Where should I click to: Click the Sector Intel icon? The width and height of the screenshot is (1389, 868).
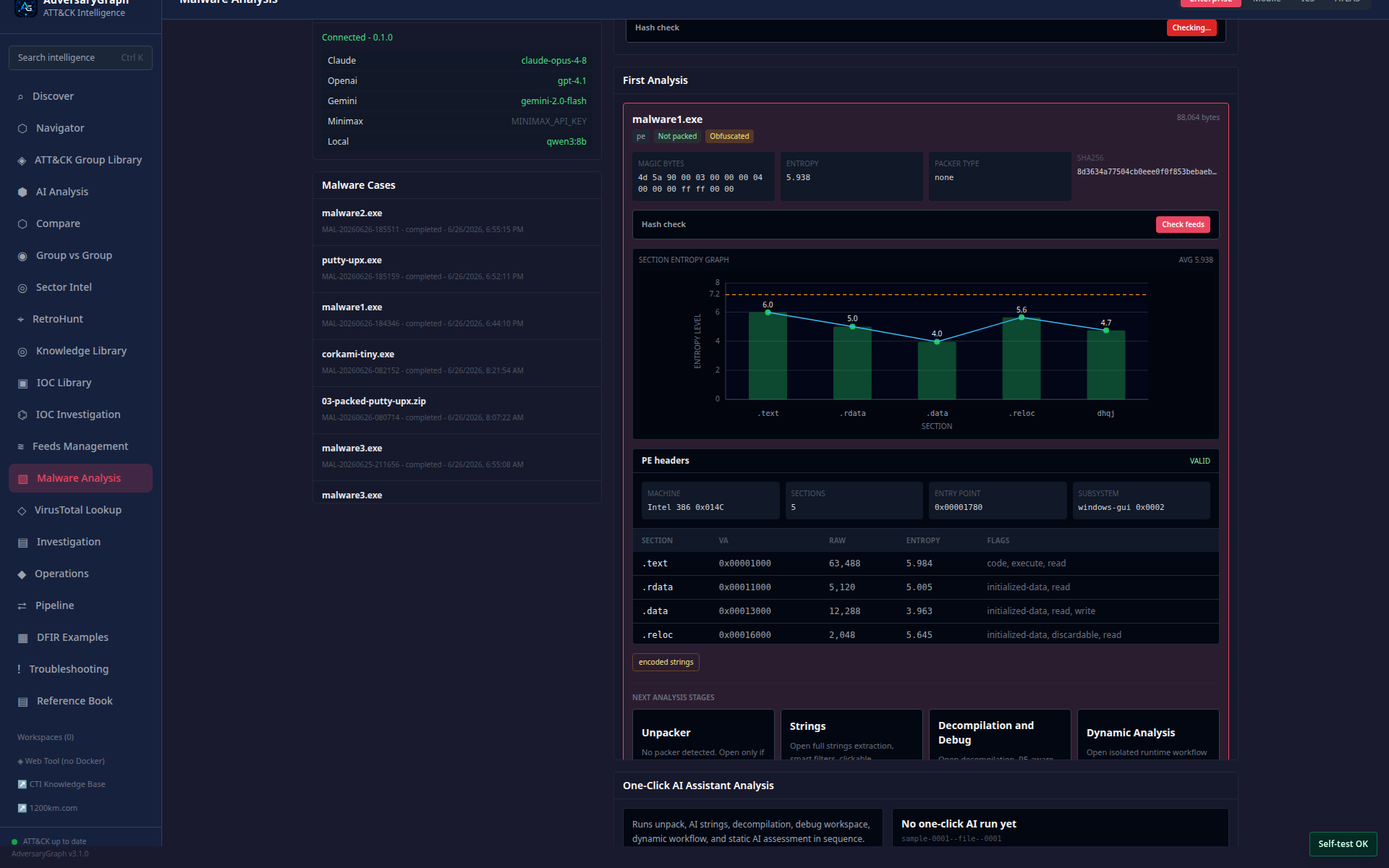pos(22,288)
